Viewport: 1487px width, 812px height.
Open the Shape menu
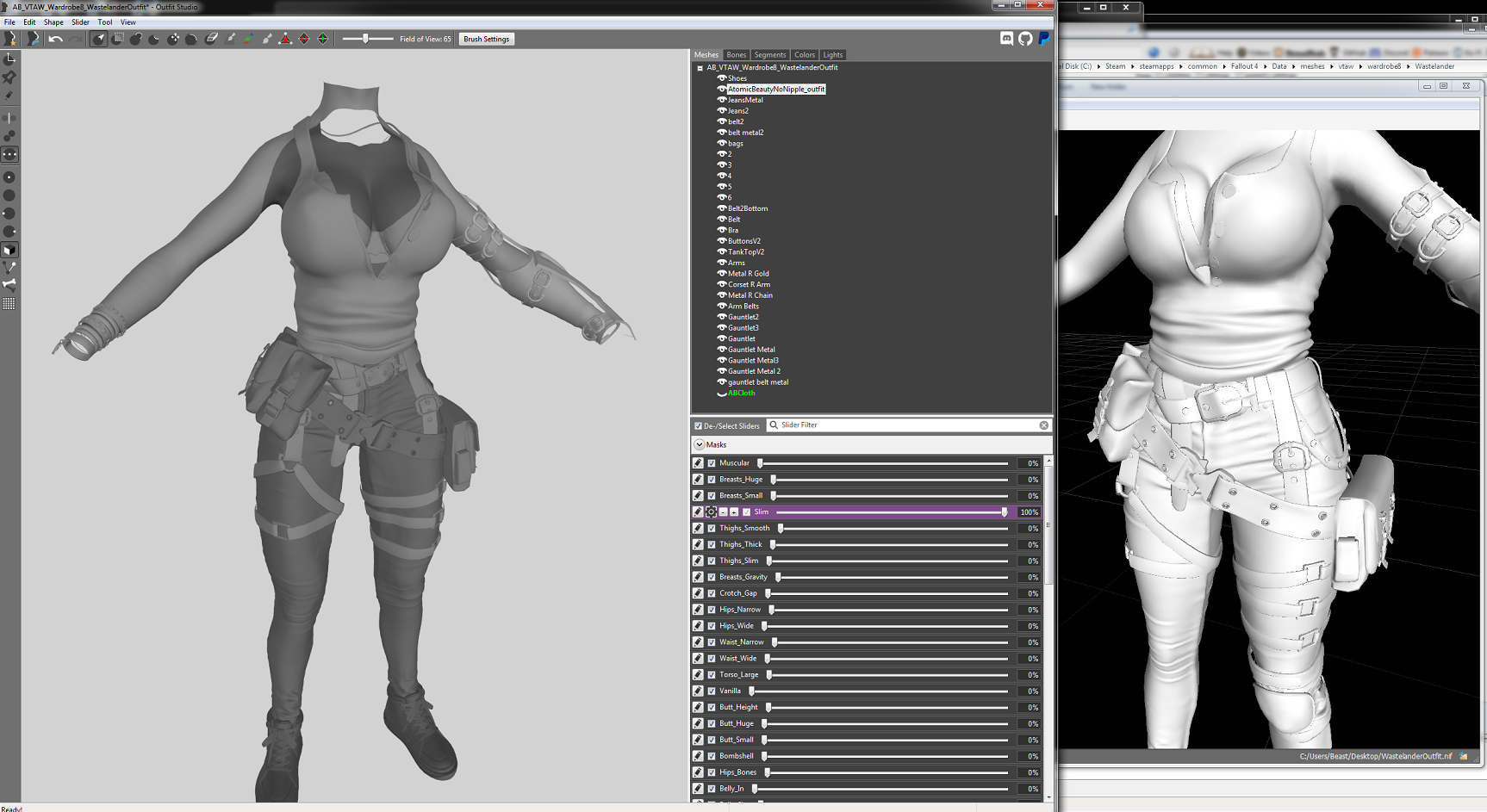[53, 22]
